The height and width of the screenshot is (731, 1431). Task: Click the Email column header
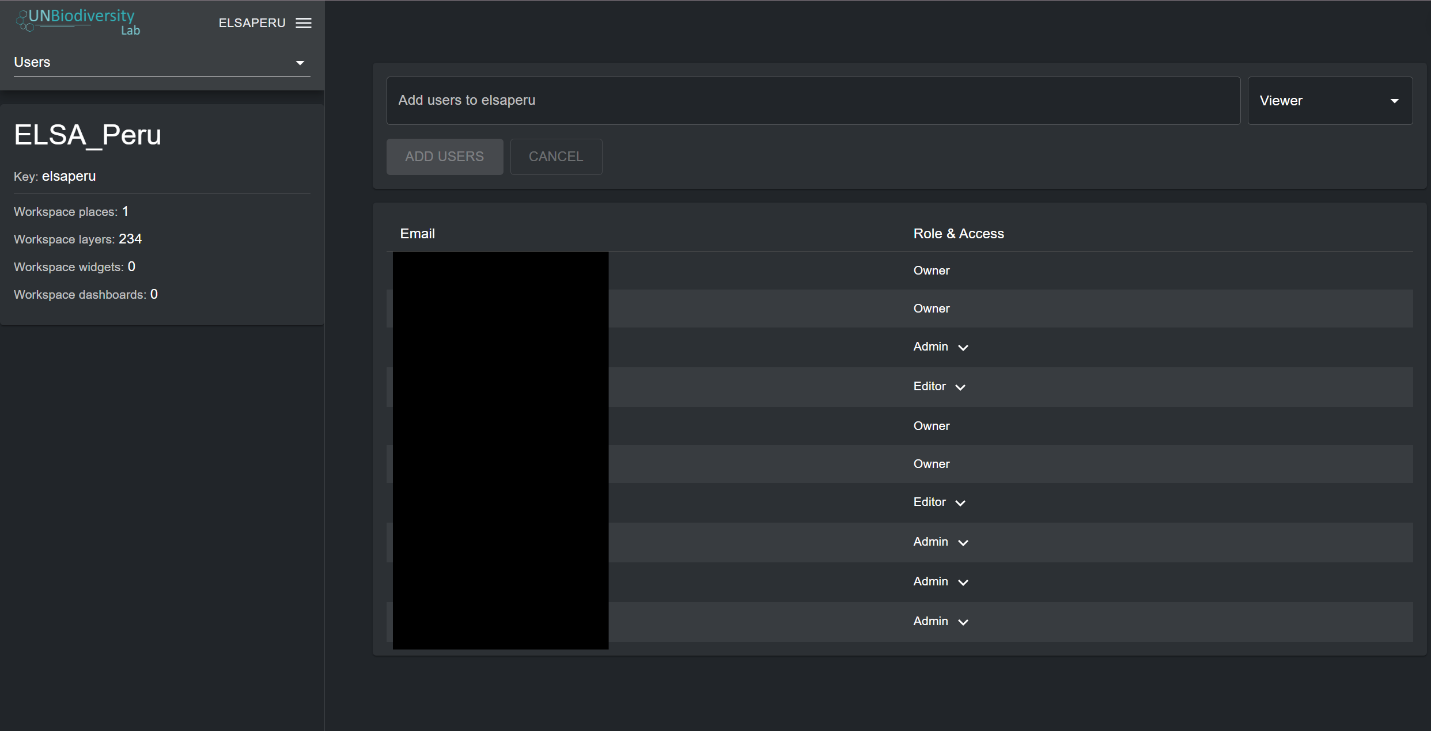(417, 234)
